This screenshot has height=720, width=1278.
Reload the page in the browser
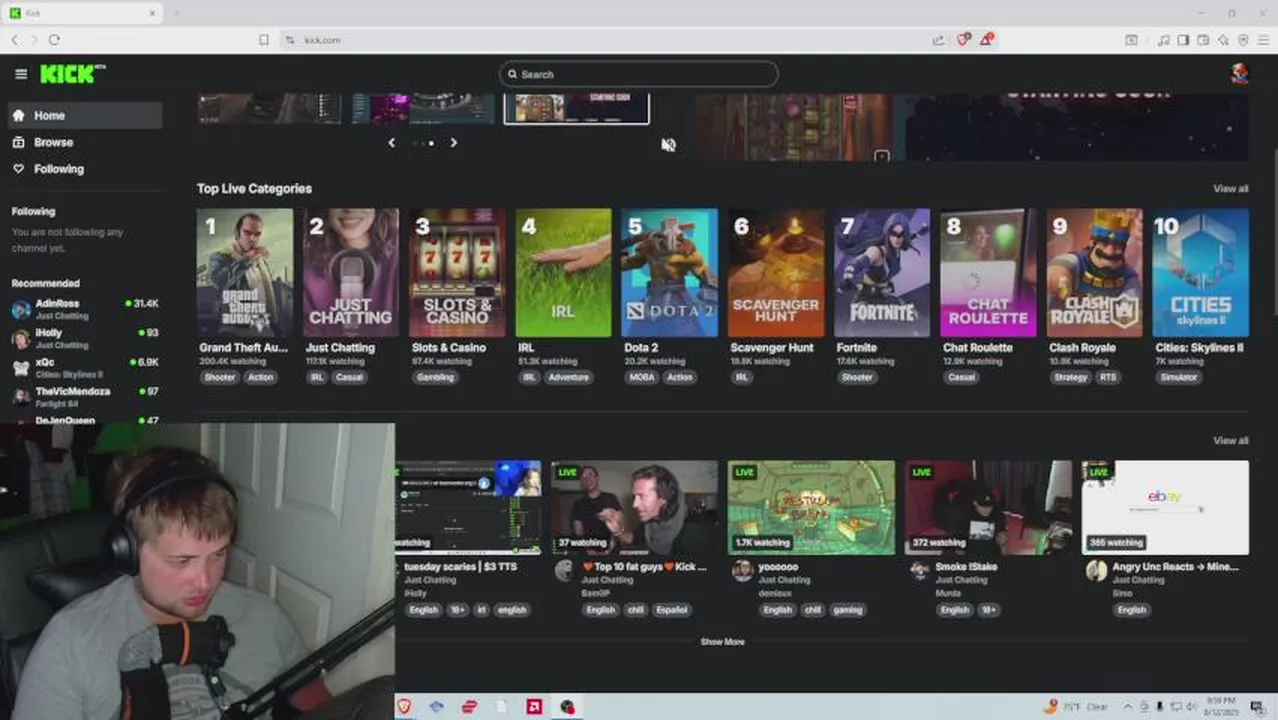point(54,40)
